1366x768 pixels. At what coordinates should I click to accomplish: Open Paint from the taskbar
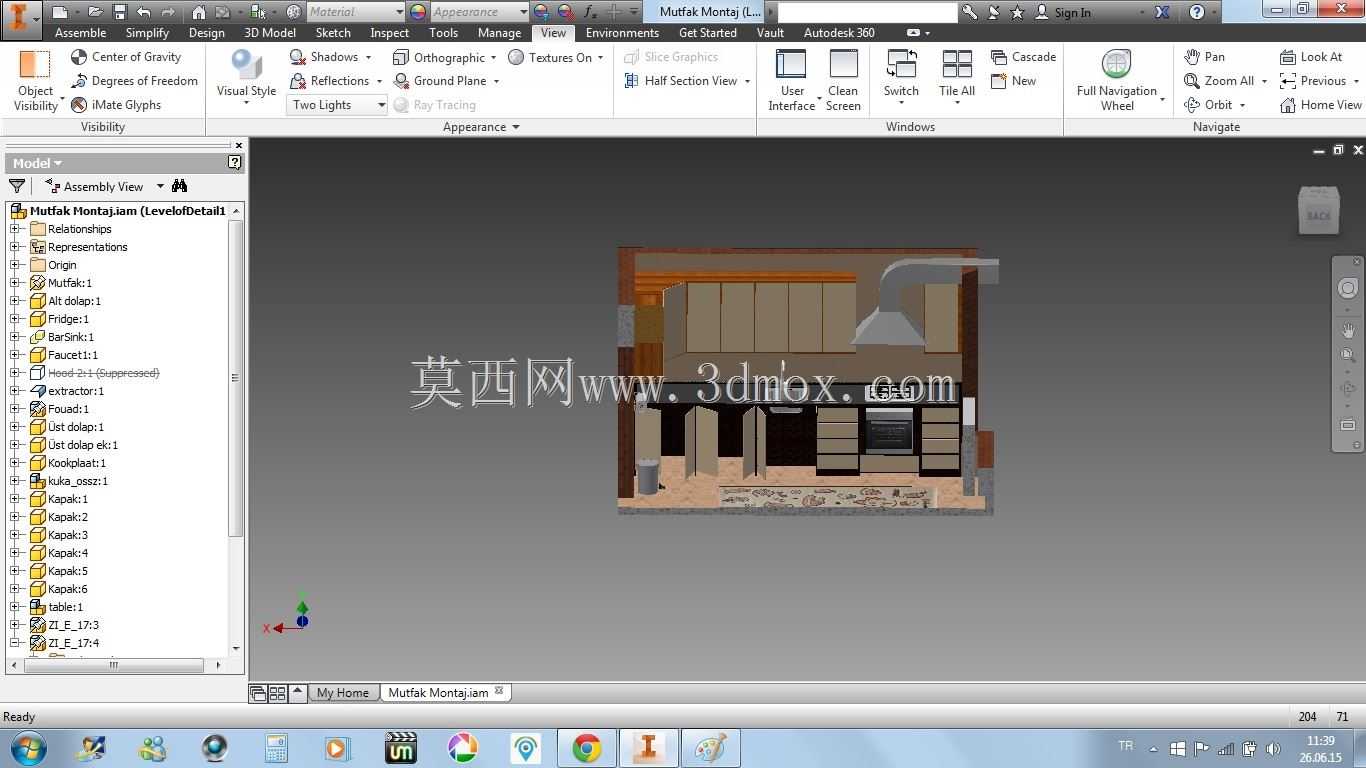point(710,748)
